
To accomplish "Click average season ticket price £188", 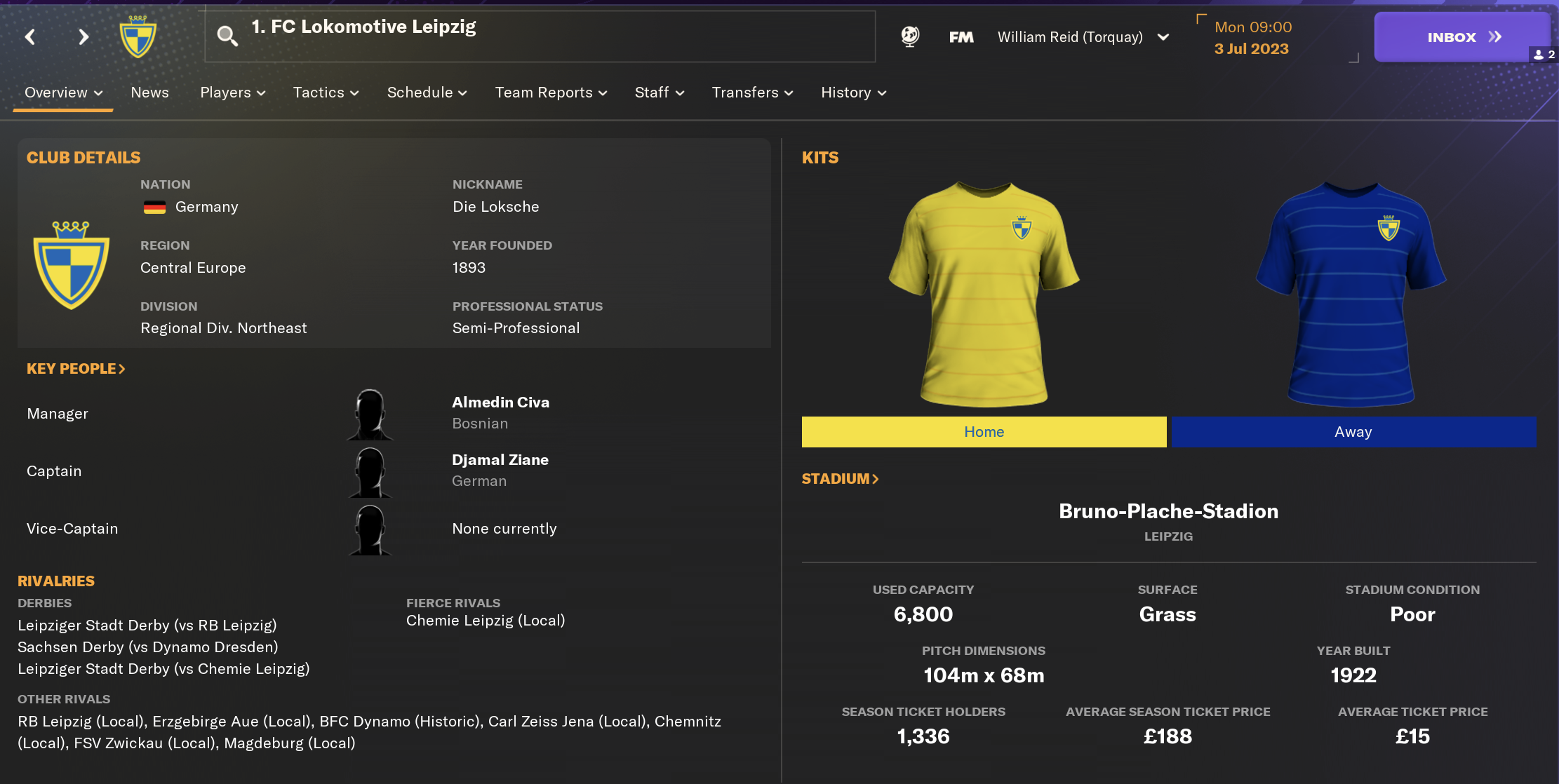I will pos(1167,736).
